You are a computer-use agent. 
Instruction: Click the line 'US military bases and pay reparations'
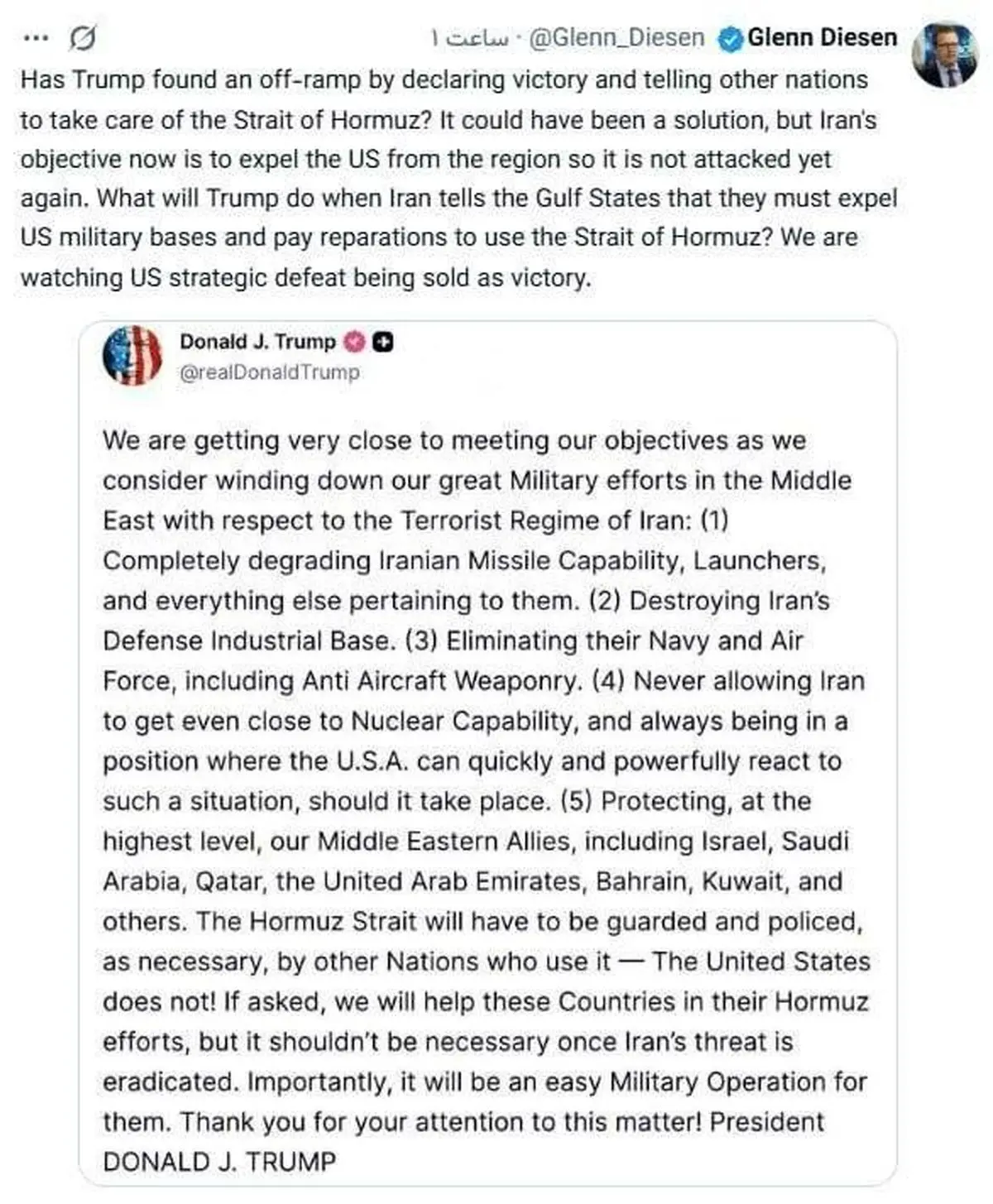point(439,237)
